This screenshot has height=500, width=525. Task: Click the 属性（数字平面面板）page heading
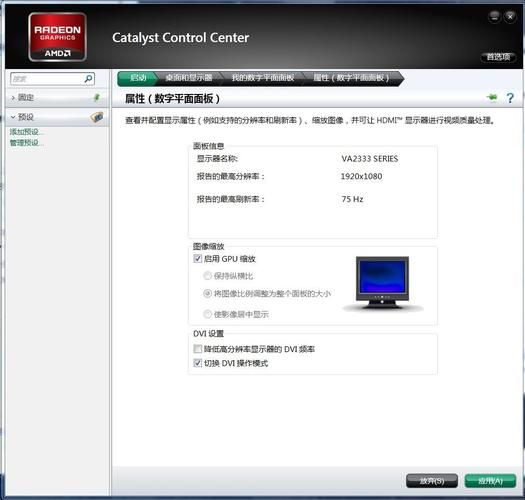point(172,98)
